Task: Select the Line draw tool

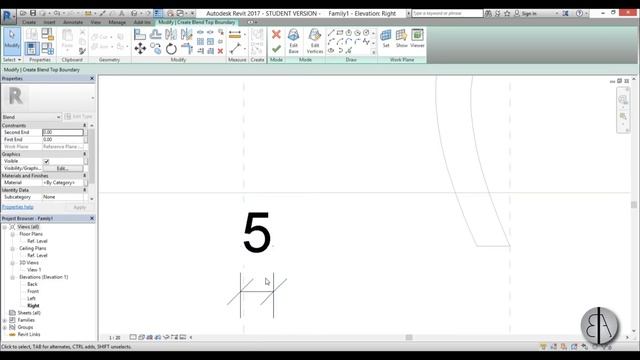Action: [x=331, y=33]
